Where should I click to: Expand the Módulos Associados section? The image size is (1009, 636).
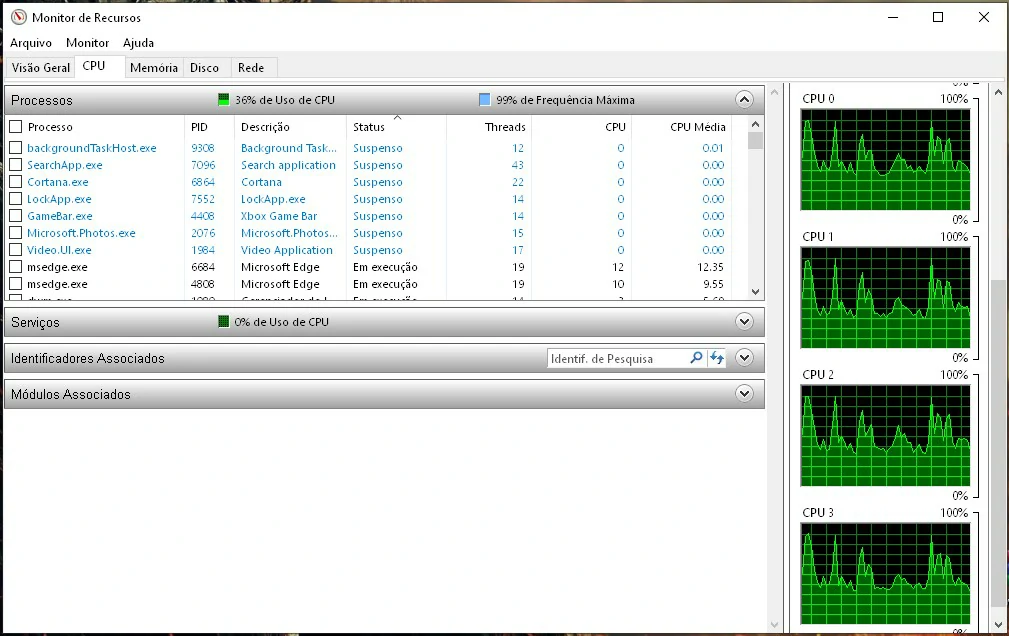(x=744, y=393)
